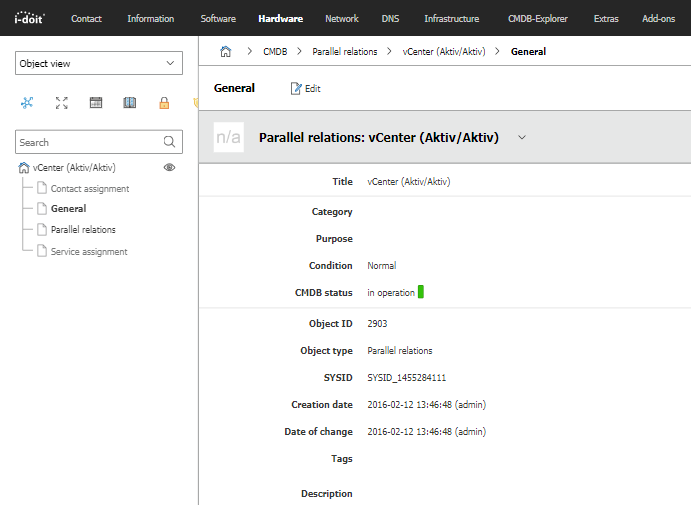Open the Extras menu
This screenshot has height=505, width=691.
606,19
